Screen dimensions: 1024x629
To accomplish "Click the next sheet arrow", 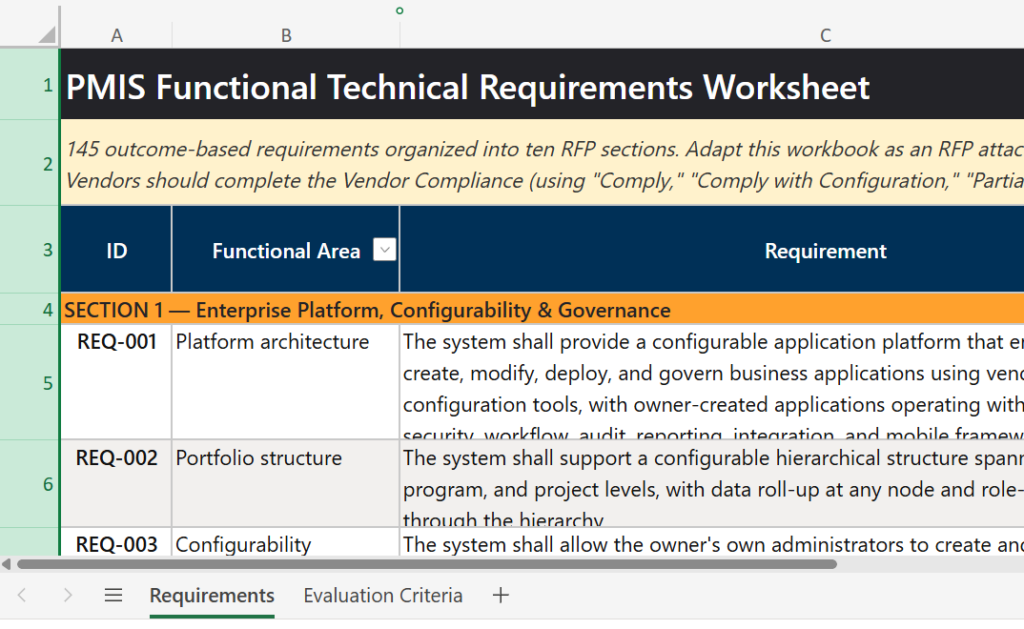I will click(x=67, y=595).
